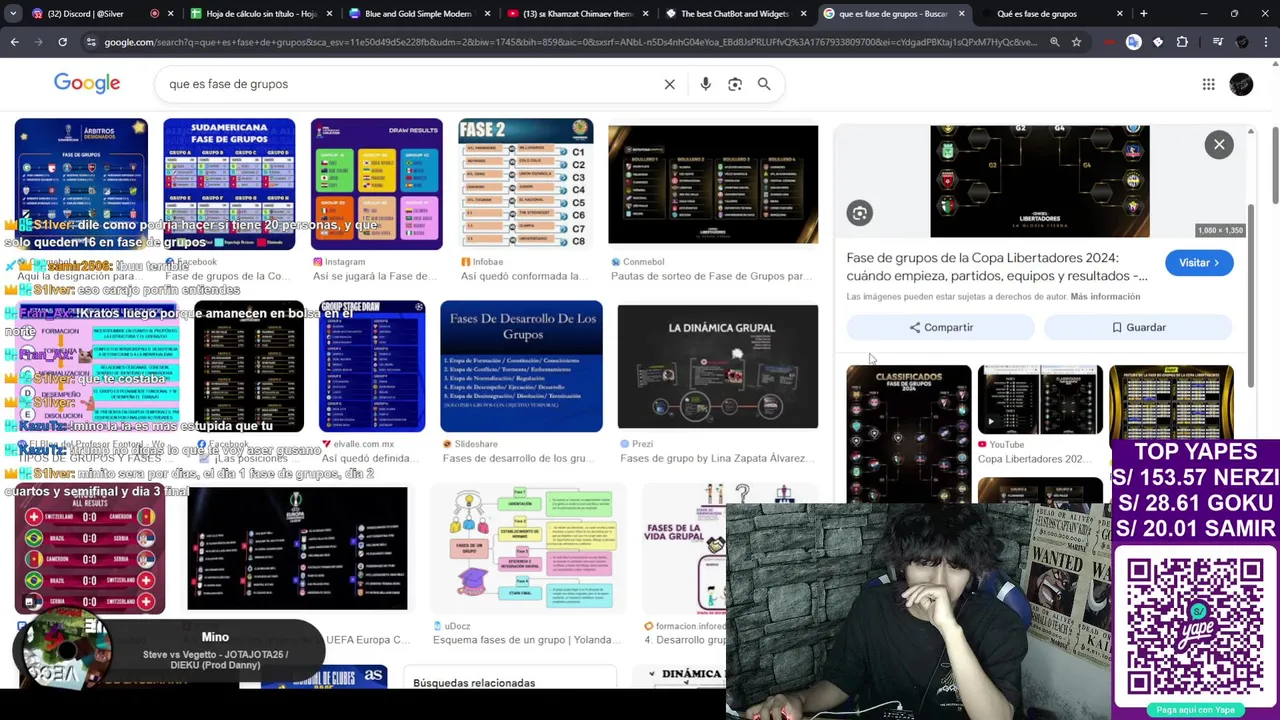Open the Chrome three-dot menu

[x=1265, y=42]
